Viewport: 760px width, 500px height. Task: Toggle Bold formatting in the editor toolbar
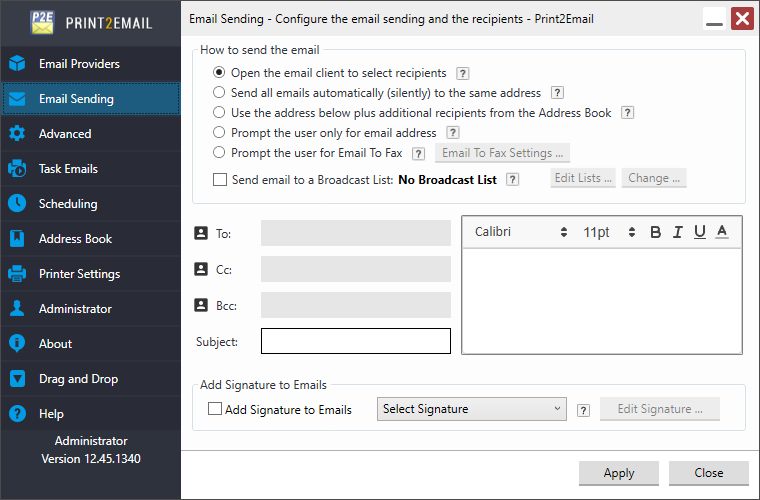[x=656, y=232]
